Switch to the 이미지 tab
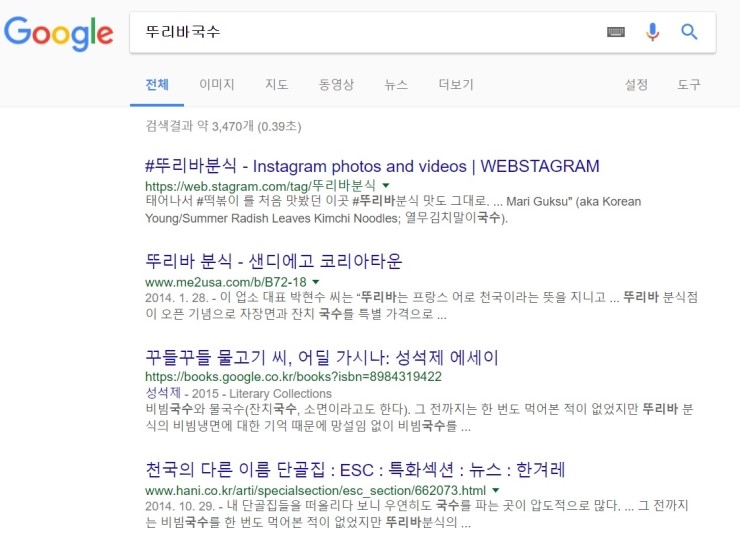This screenshot has height=557, width=740. [217, 85]
